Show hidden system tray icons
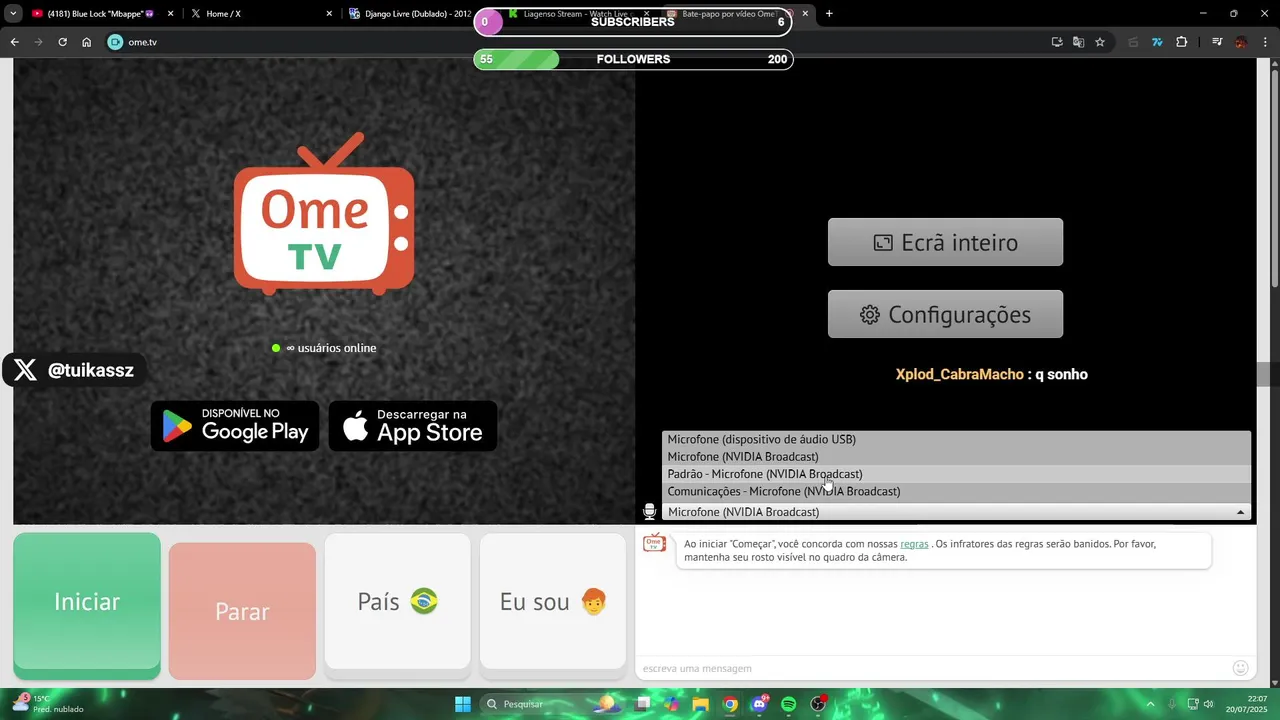Viewport: 1280px width, 720px height. coord(1150,704)
